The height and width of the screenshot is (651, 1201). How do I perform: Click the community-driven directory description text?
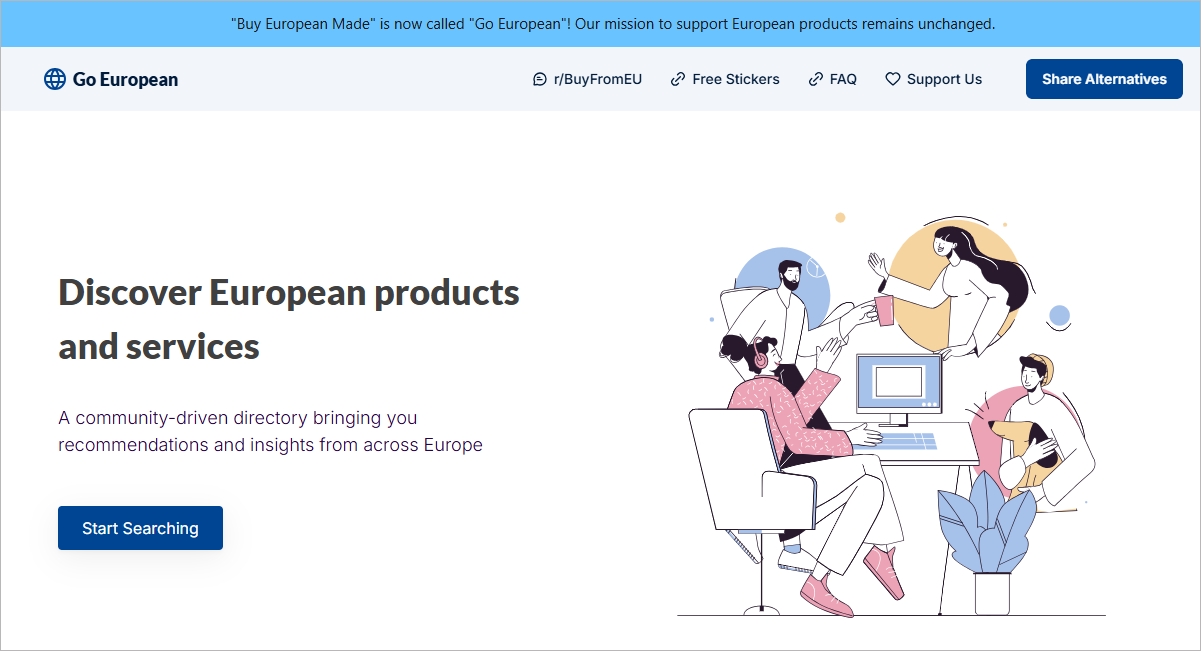point(270,431)
